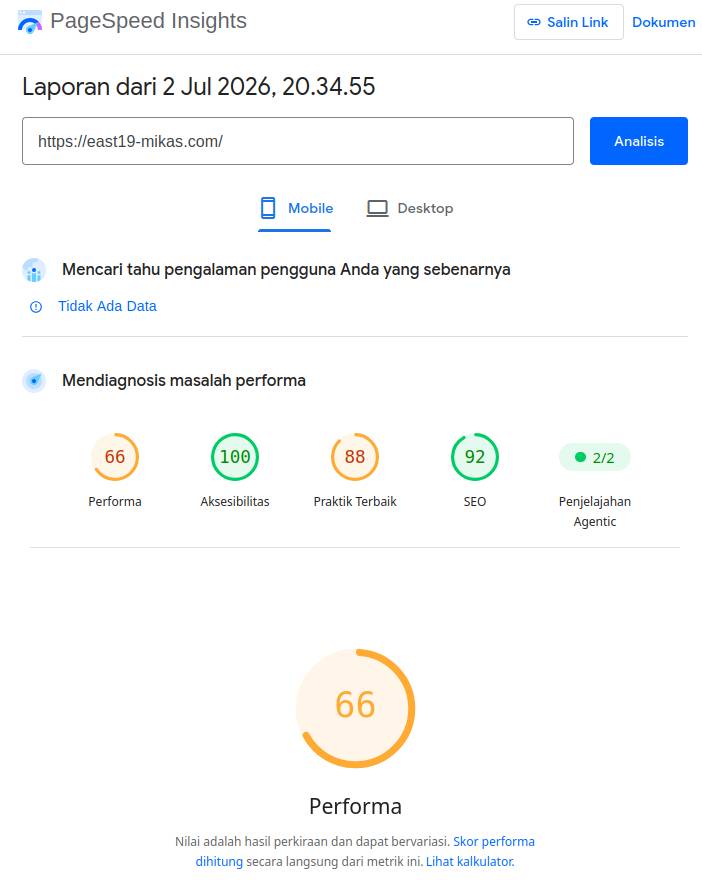Jump to the Aksesibilitas score gauge 100
Image resolution: width=702 pixels, height=880 pixels.
click(x=235, y=457)
